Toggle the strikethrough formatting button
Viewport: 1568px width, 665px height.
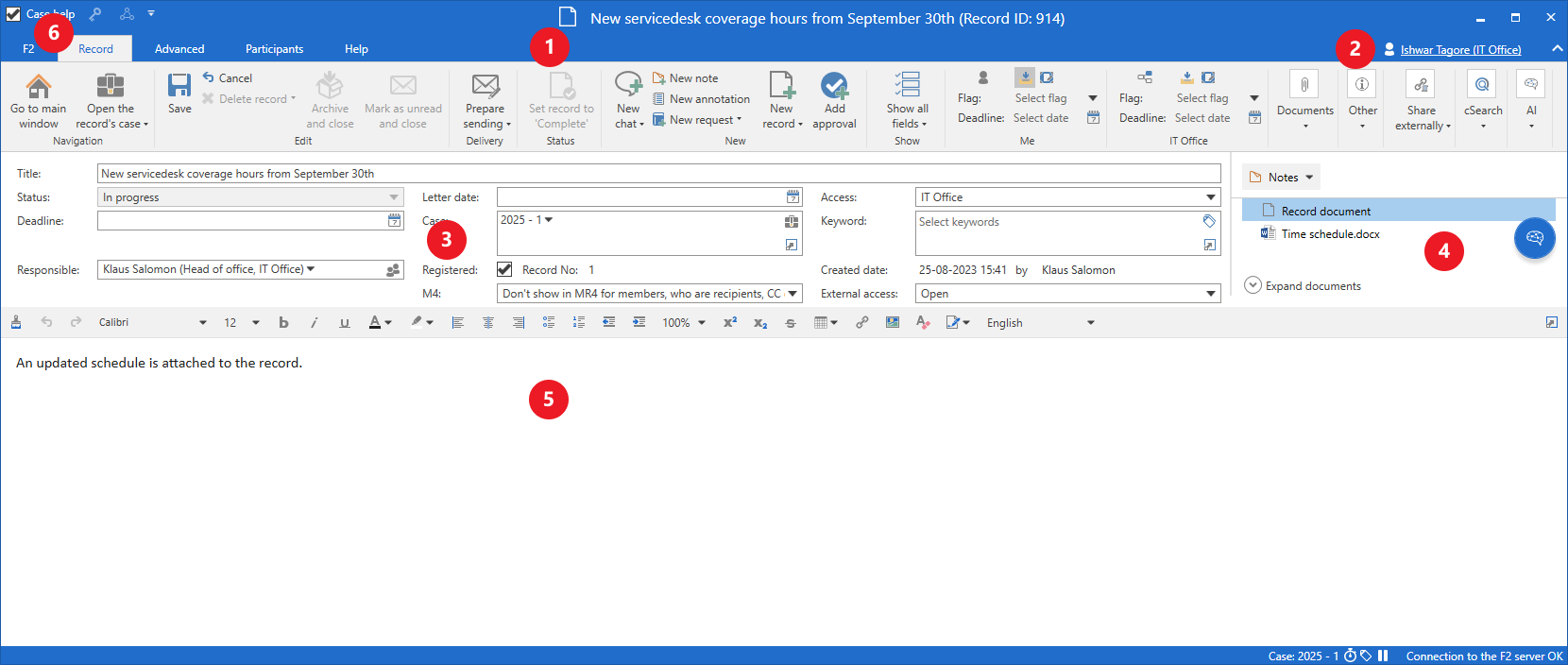coord(791,323)
